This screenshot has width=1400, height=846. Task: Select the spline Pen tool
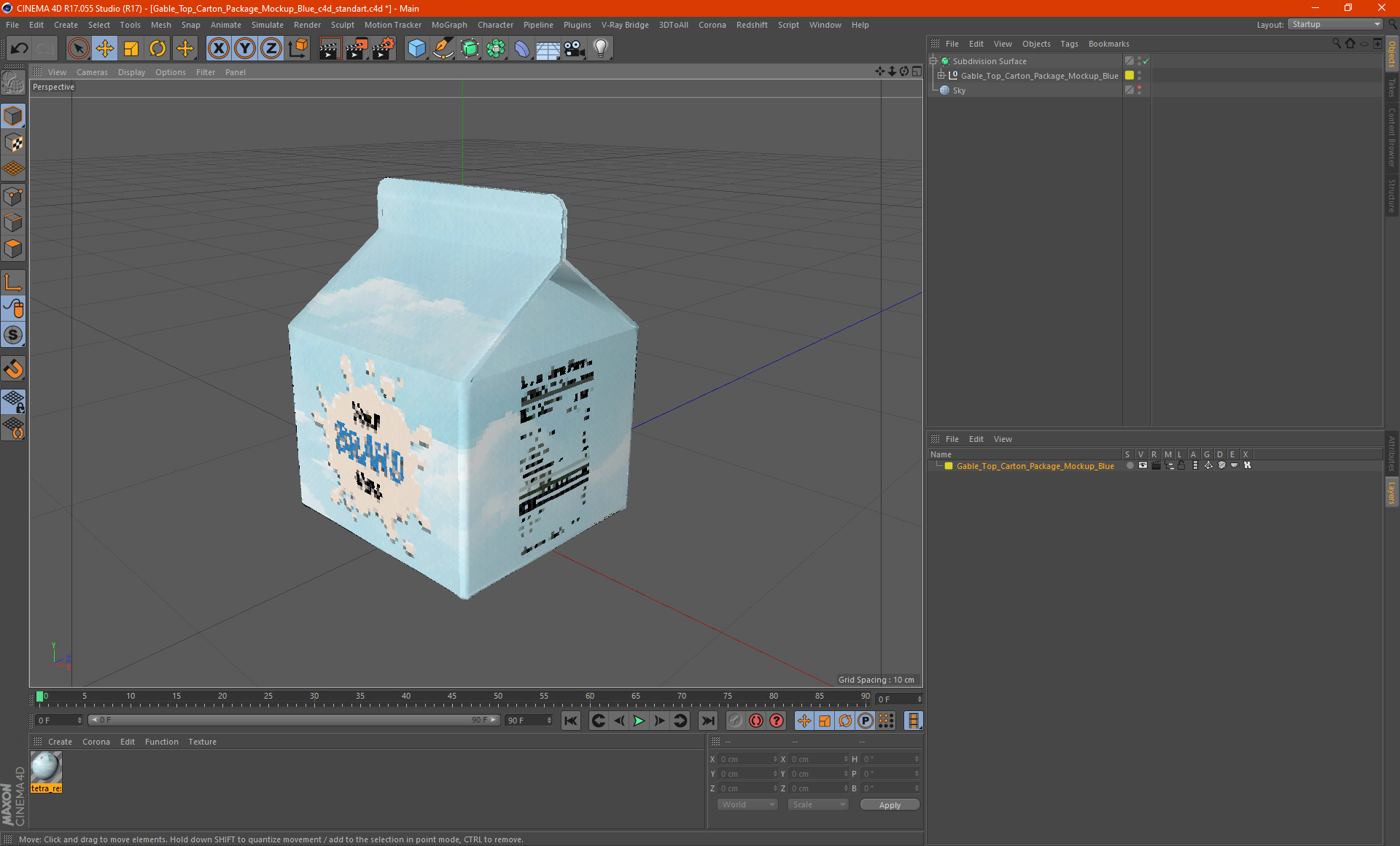[443, 49]
